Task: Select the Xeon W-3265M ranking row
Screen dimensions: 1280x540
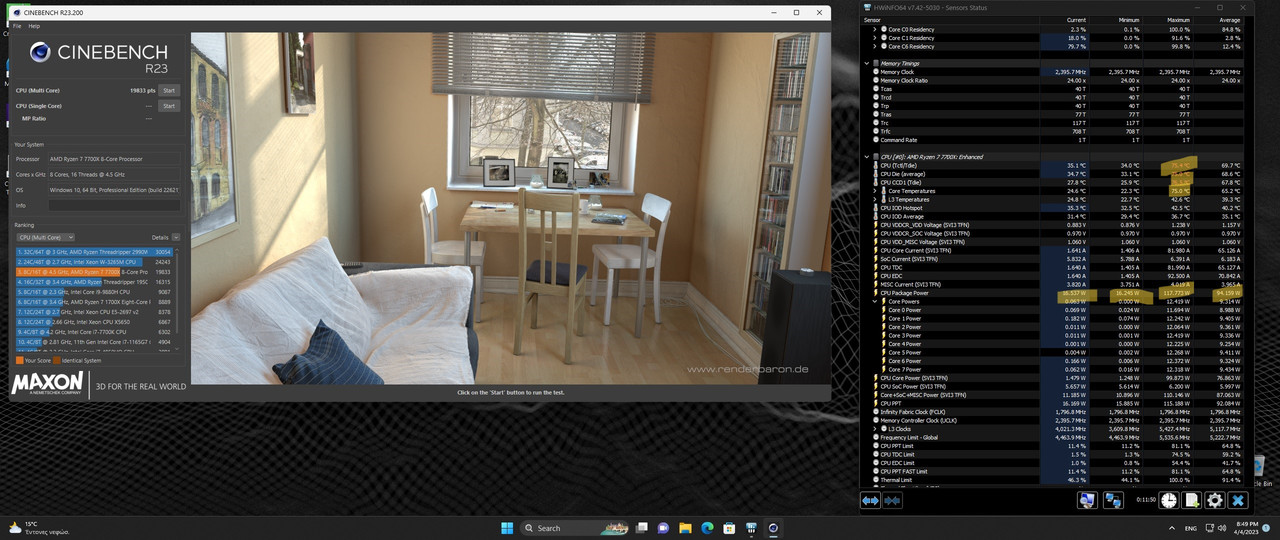Action: point(94,262)
